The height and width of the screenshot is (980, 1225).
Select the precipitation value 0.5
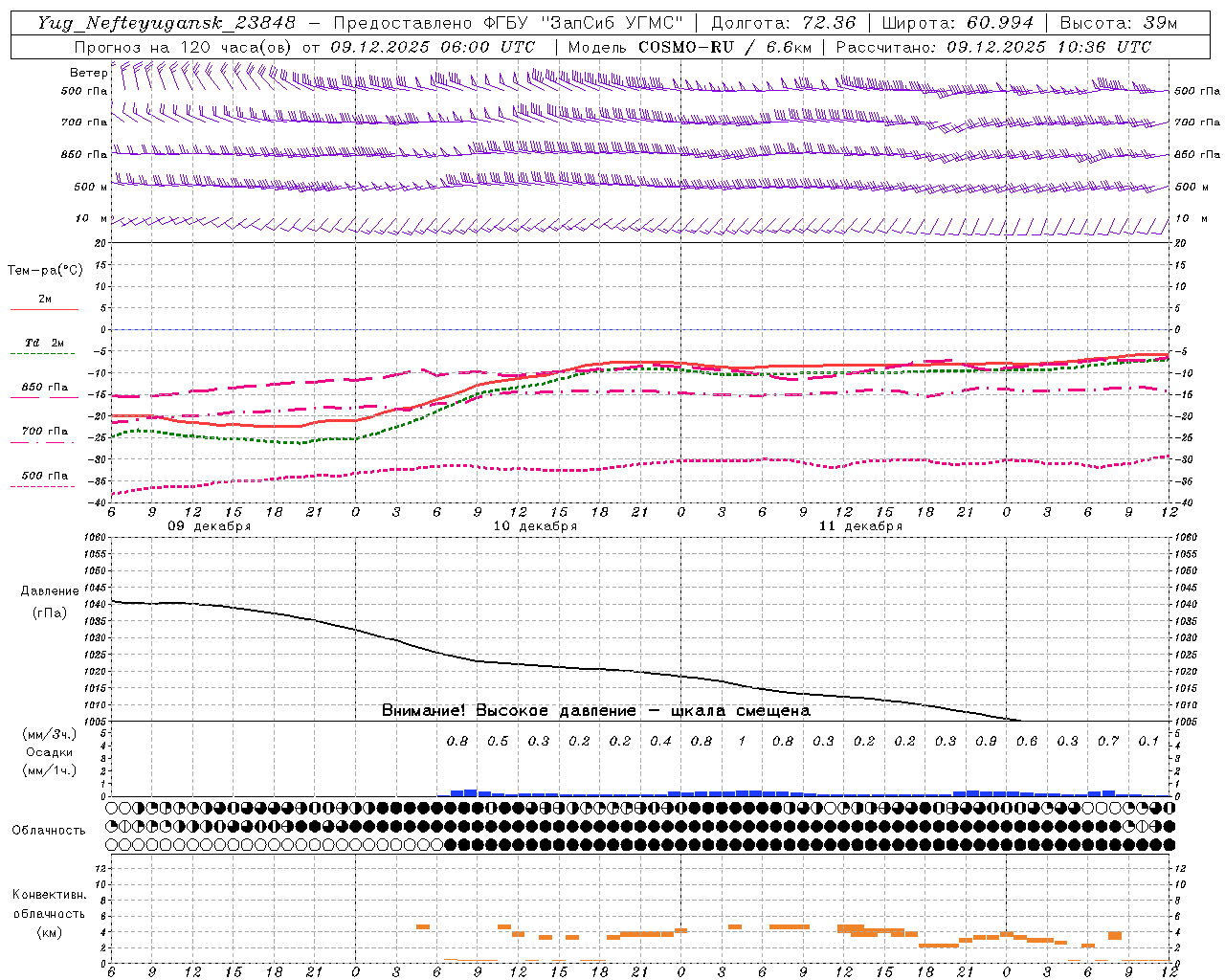coord(498,741)
